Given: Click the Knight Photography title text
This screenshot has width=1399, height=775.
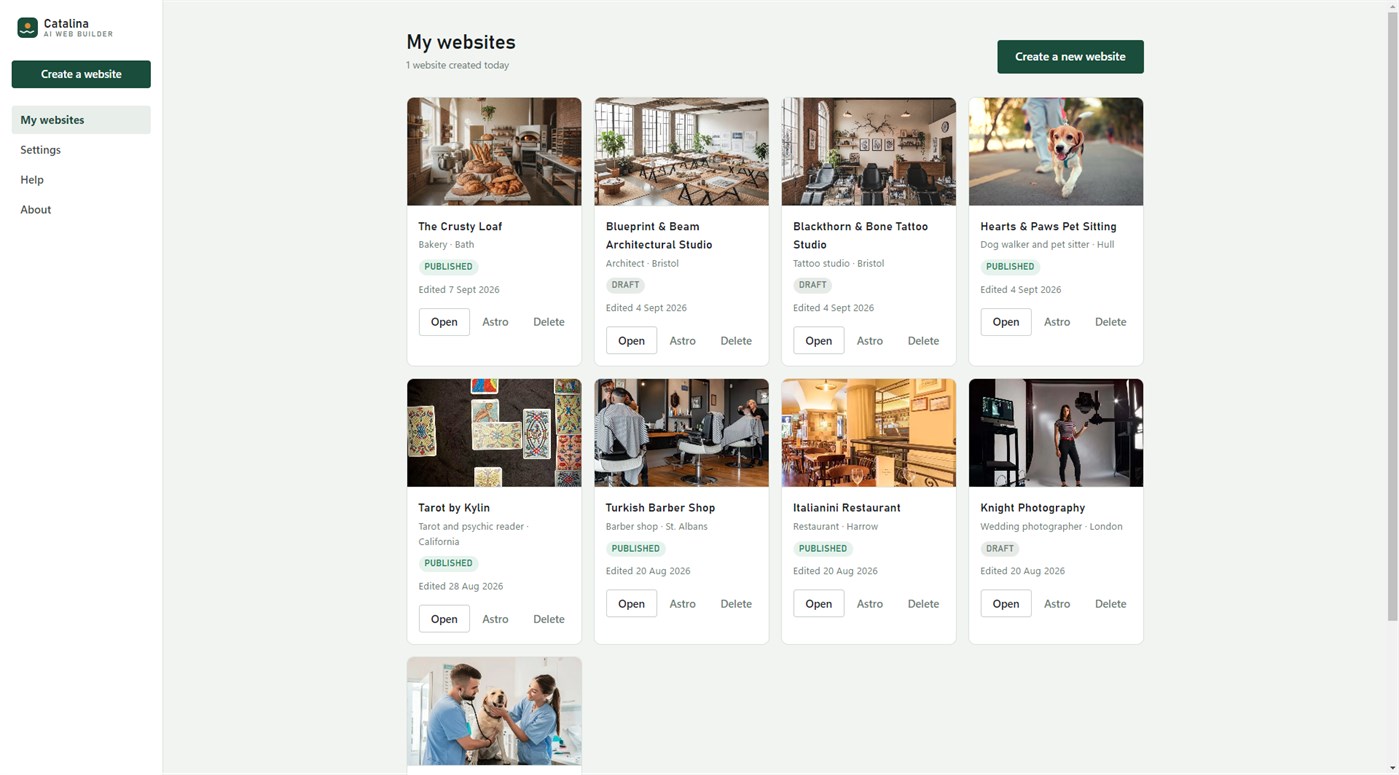Looking at the screenshot, I should tap(1032, 508).
